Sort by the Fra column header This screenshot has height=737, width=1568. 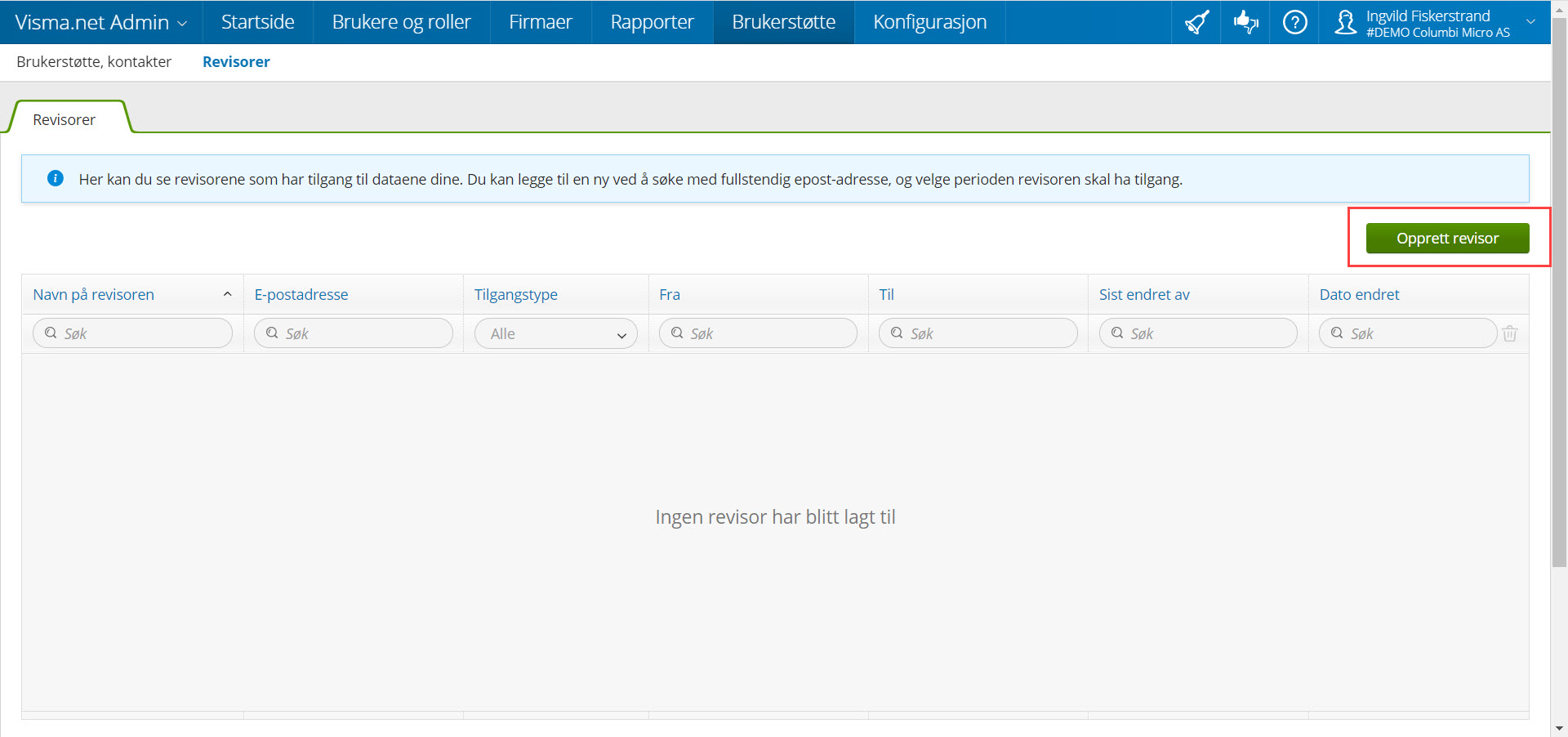(670, 294)
